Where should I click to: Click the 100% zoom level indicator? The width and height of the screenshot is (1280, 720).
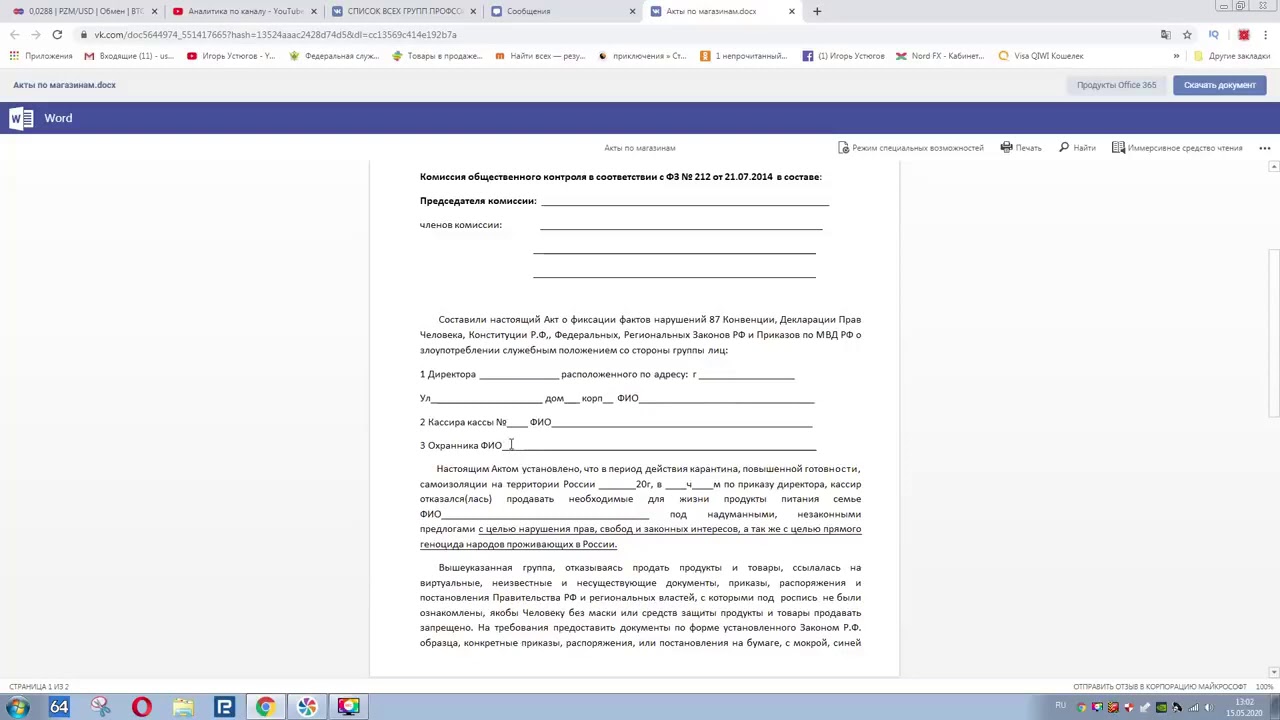click(1264, 687)
